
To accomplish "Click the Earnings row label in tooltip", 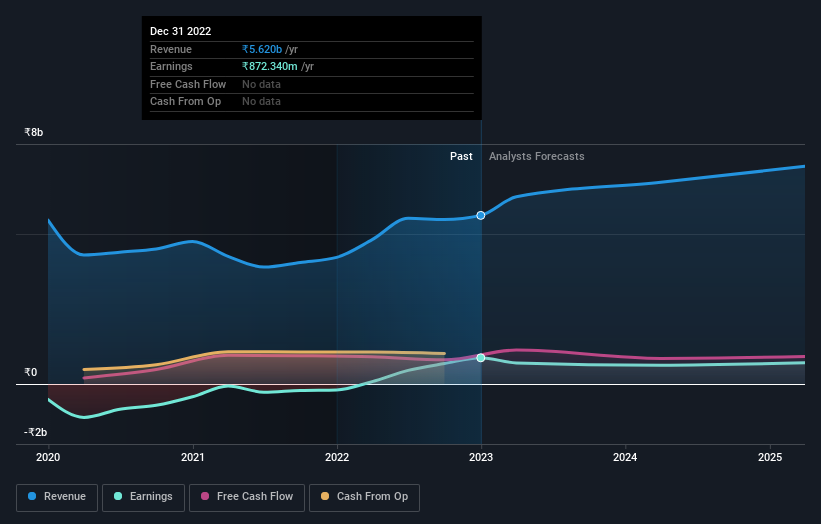I will coord(171,66).
